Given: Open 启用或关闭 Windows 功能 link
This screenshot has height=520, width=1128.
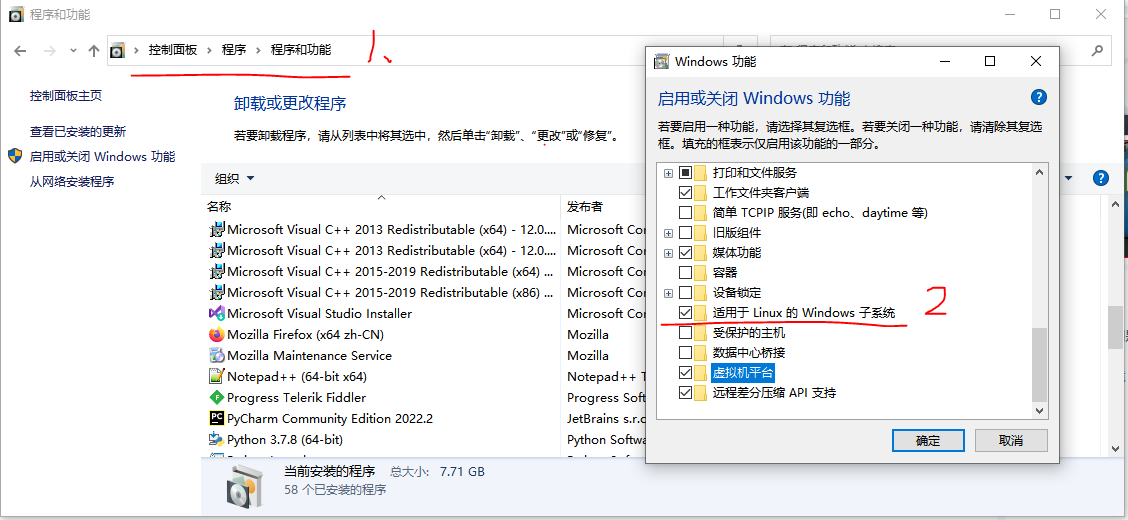Looking at the screenshot, I should point(102,156).
